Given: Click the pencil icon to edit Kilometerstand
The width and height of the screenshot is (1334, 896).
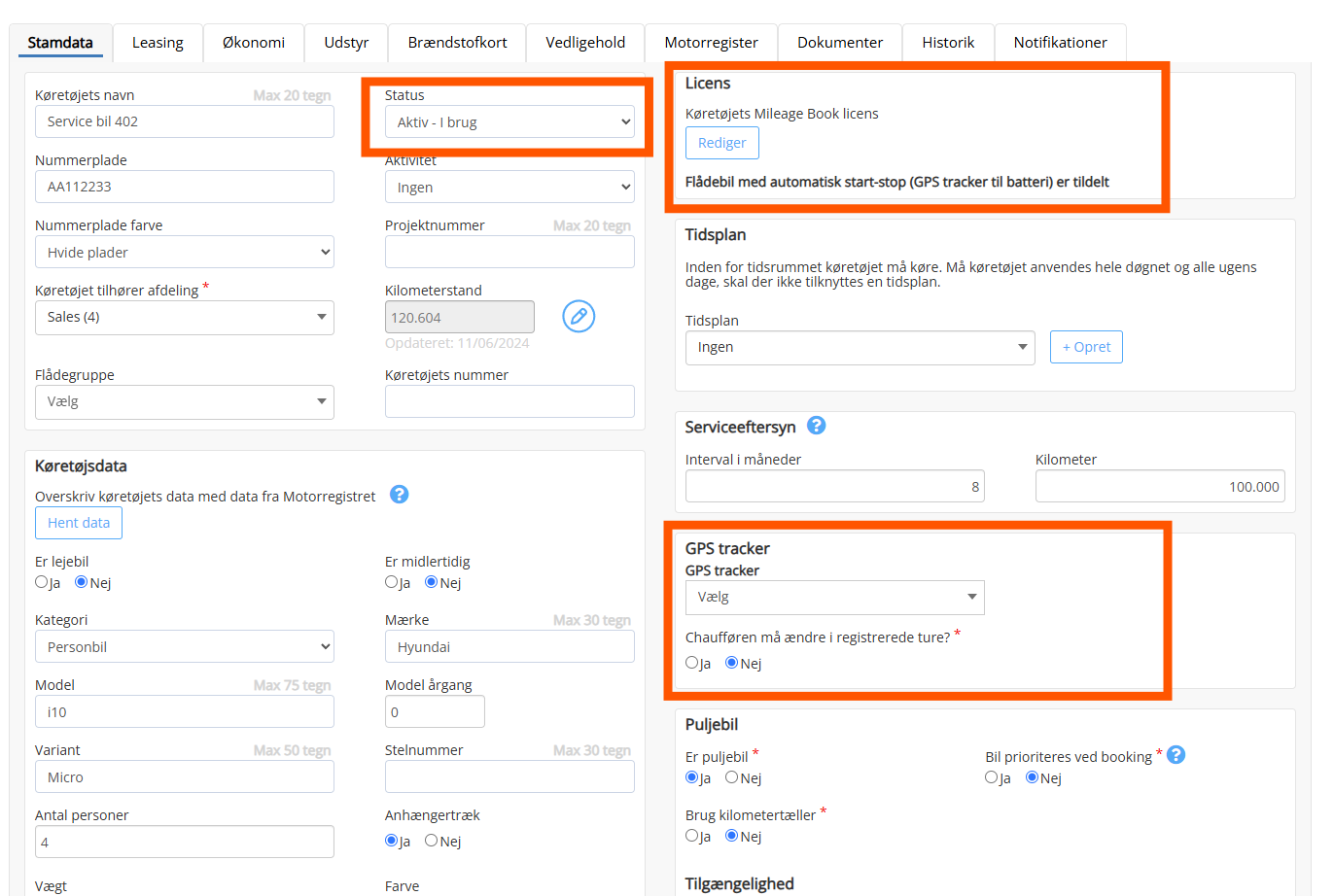Looking at the screenshot, I should coord(579,317).
